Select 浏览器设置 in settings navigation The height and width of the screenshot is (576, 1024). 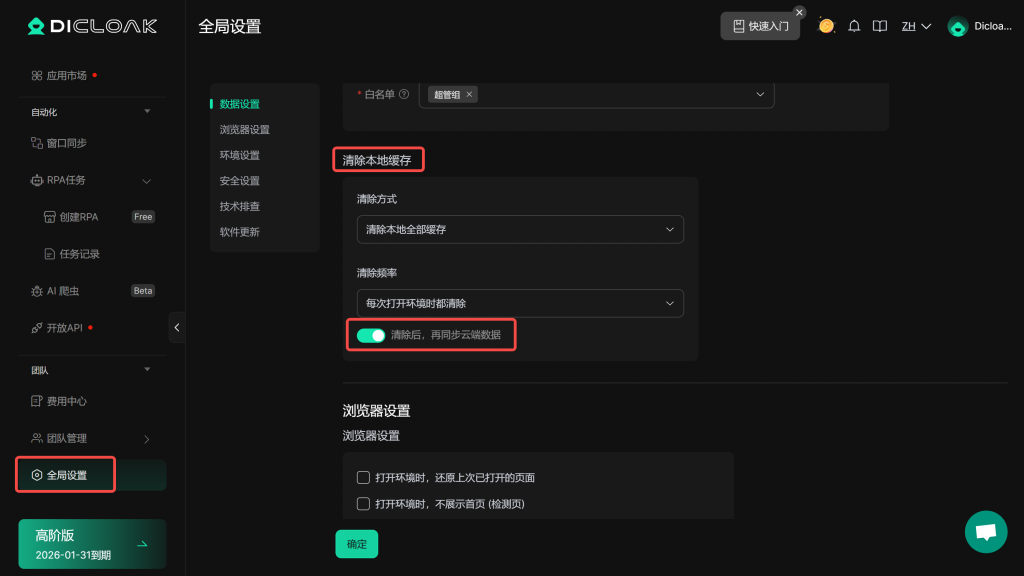tap(245, 130)
